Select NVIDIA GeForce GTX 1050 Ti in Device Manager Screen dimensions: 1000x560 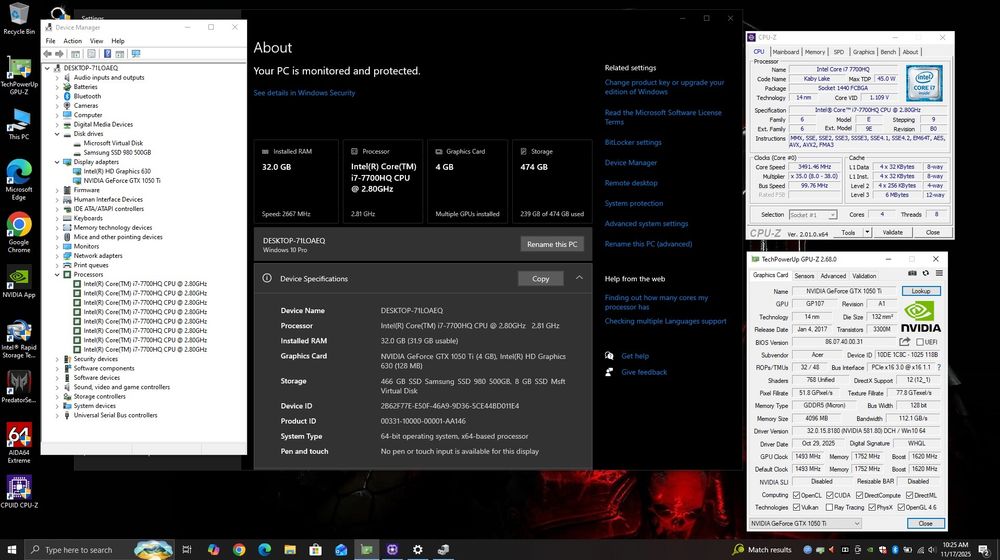pyautogui.click(x=122, y=181)
